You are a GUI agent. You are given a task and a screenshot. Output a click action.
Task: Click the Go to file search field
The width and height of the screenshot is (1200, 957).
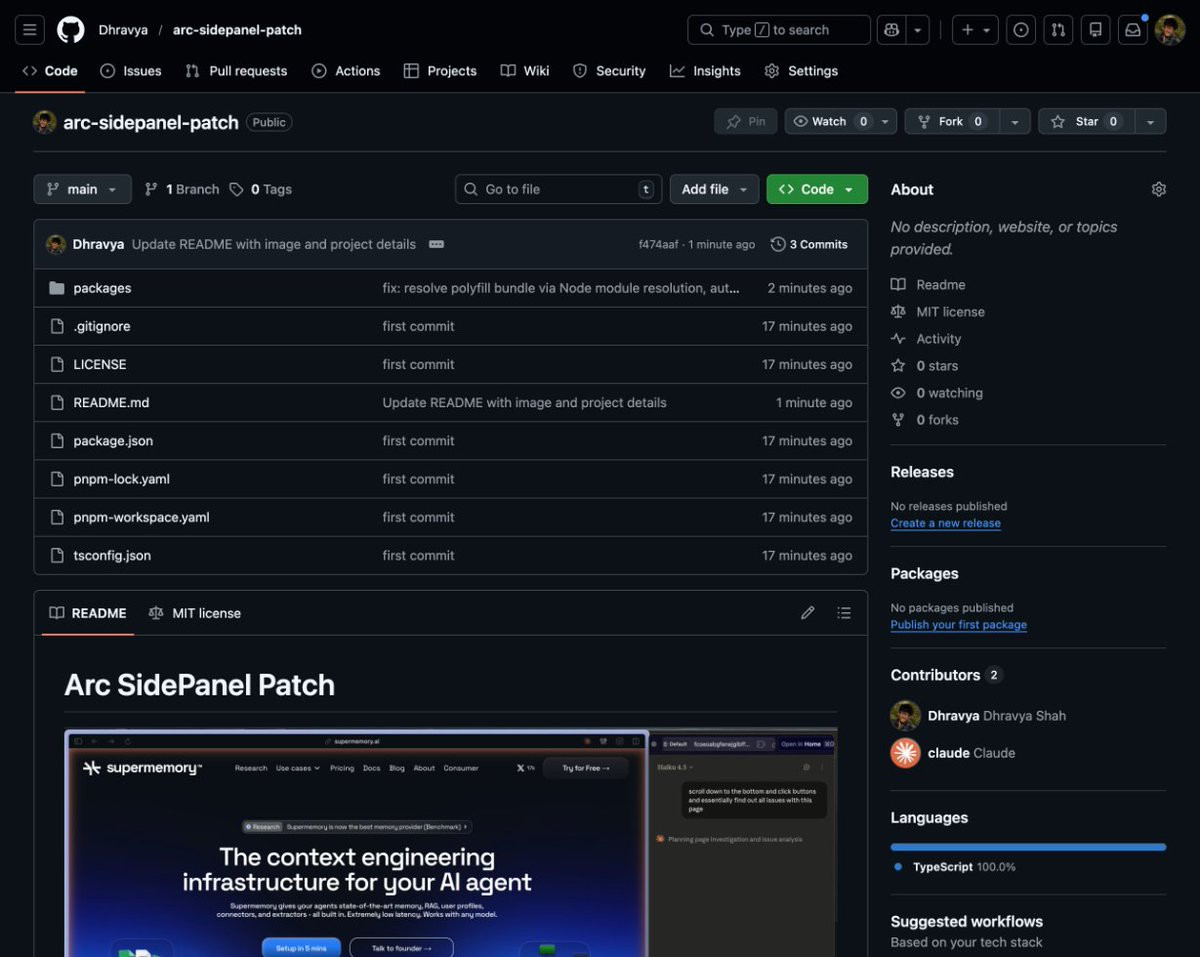coord(559,189)
